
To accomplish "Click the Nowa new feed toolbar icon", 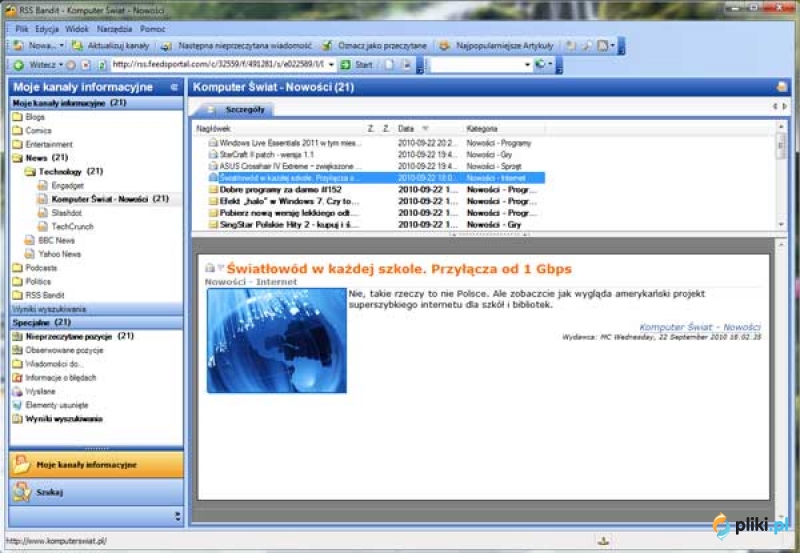I will 18,46.
